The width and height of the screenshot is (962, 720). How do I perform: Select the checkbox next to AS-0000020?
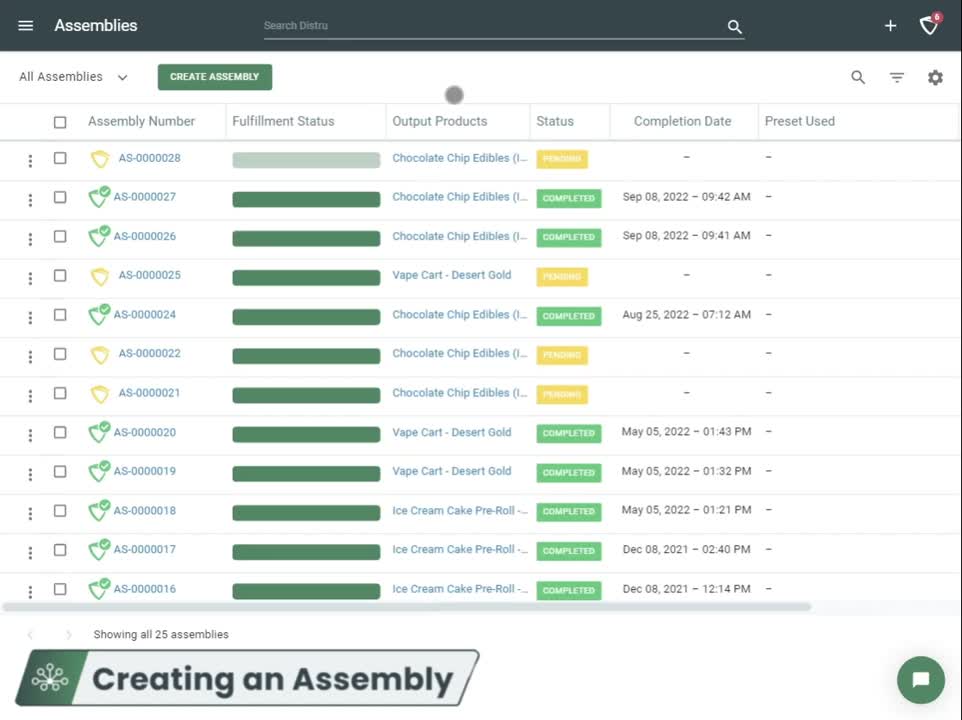click(60, 433)
